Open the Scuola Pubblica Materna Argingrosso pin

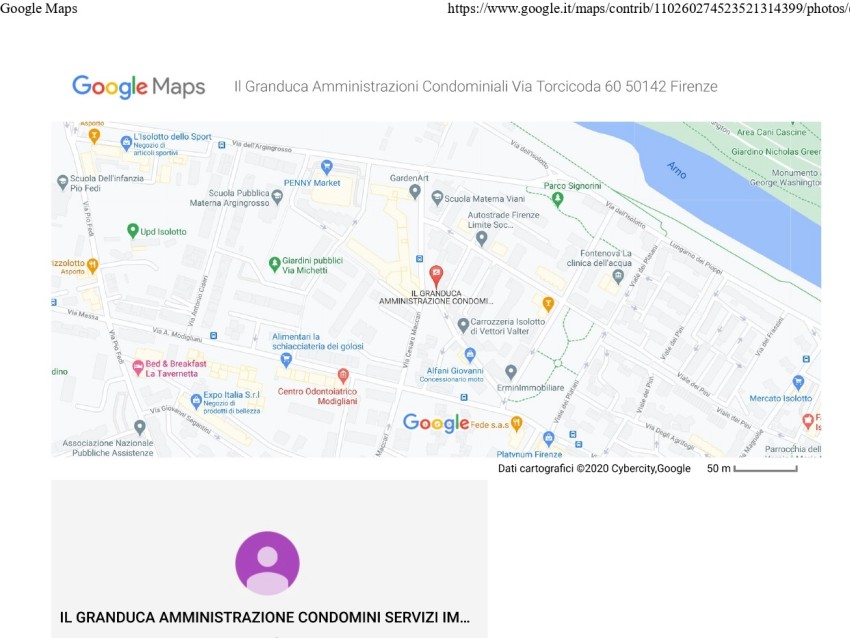click(277, 197)
